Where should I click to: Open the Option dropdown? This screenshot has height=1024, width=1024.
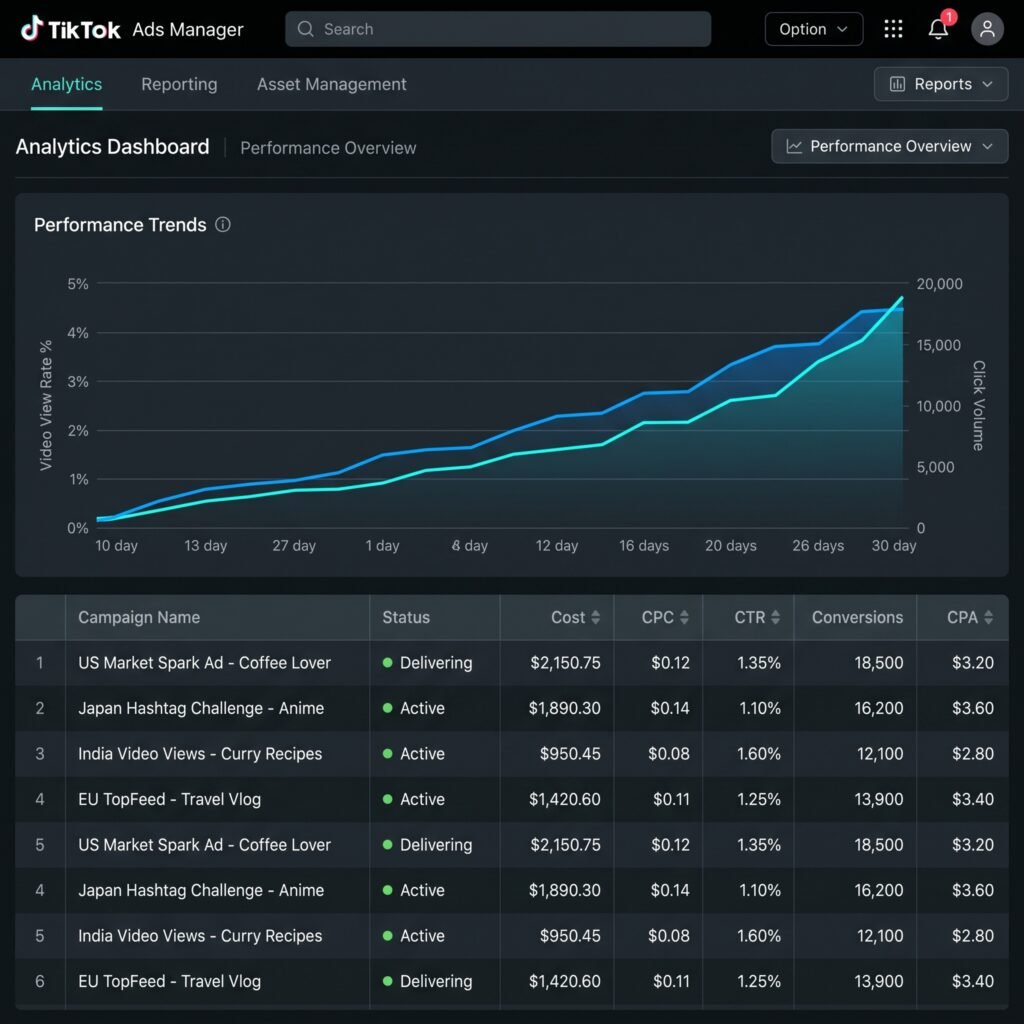[814, 29]
